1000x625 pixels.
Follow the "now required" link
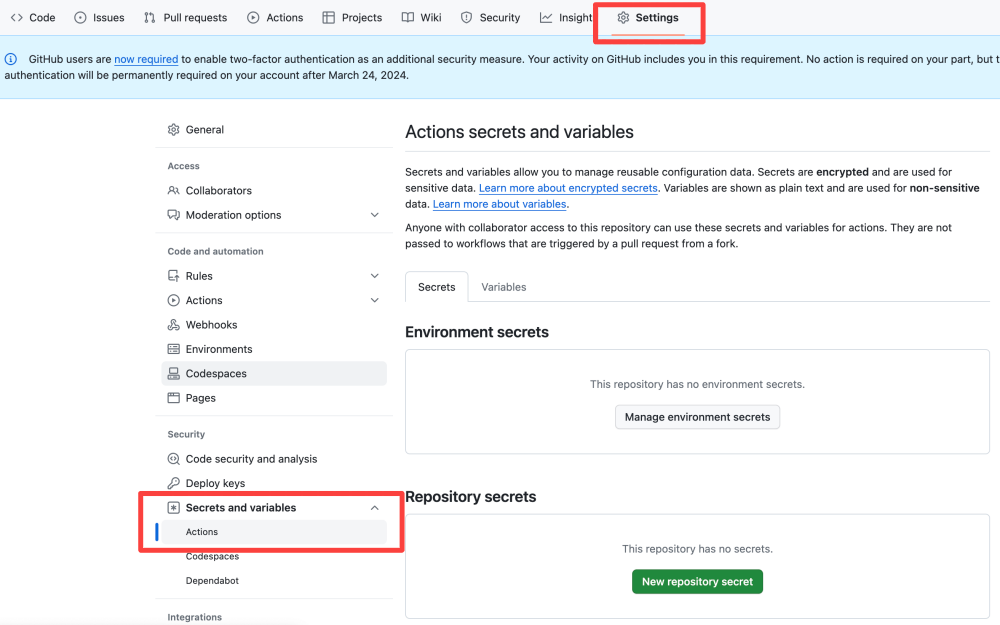146,59
